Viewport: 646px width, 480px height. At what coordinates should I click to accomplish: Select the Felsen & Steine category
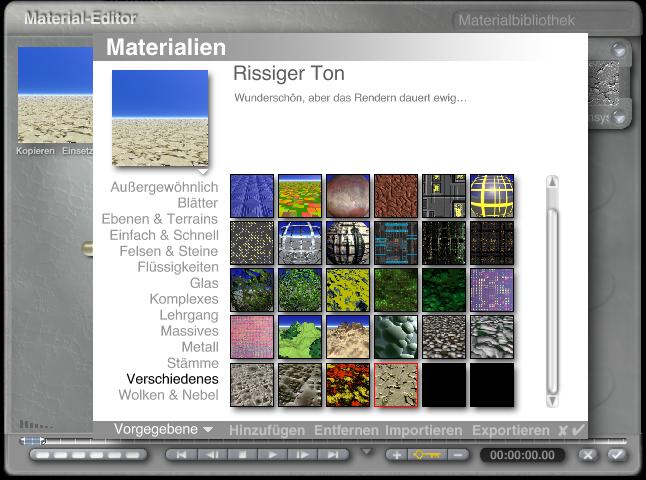tap(169, 251)
